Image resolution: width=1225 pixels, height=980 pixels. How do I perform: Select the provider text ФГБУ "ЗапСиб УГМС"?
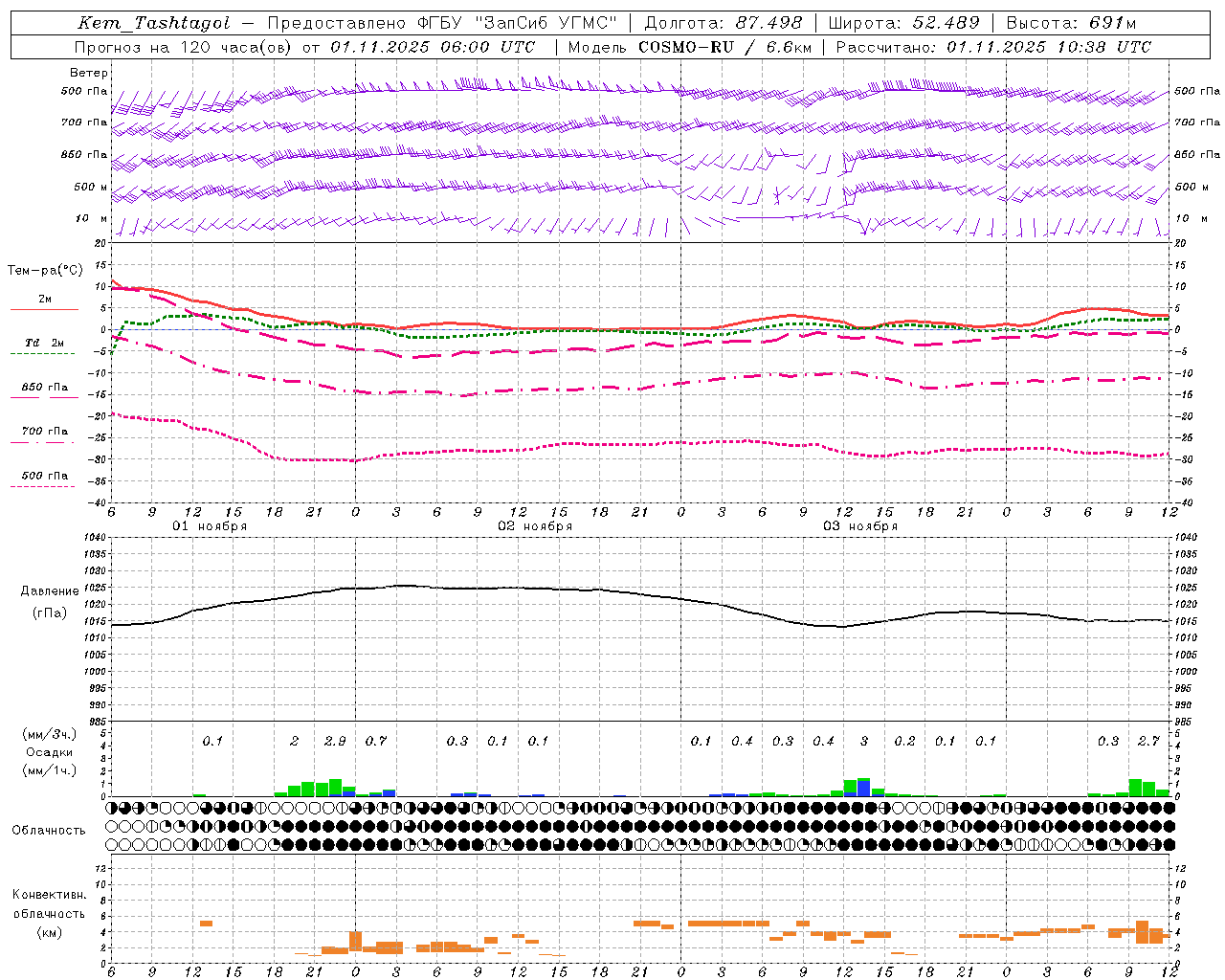(518, 23)
